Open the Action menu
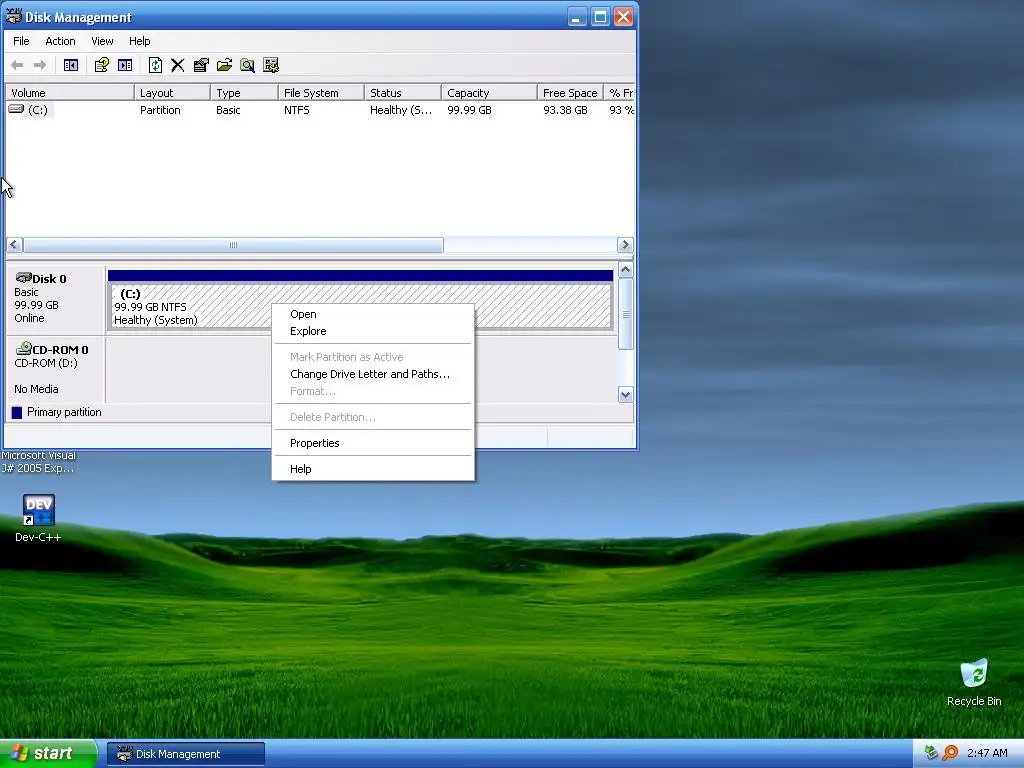 pos(60,41)
